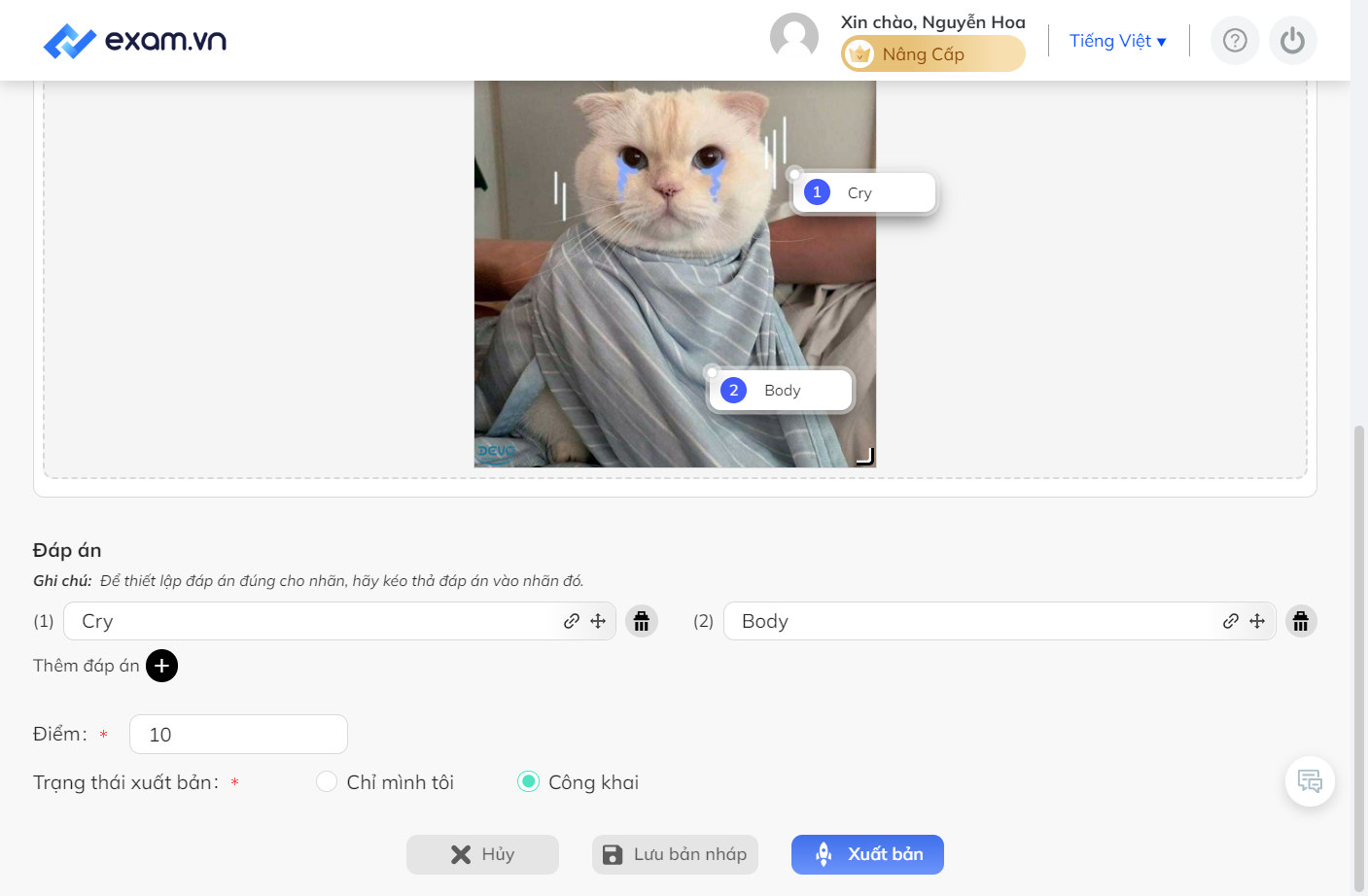Image resolution: width=1368 pixels, height=896 pixels.
Task: Click the Body answer text field
Action: point(1000,621)
